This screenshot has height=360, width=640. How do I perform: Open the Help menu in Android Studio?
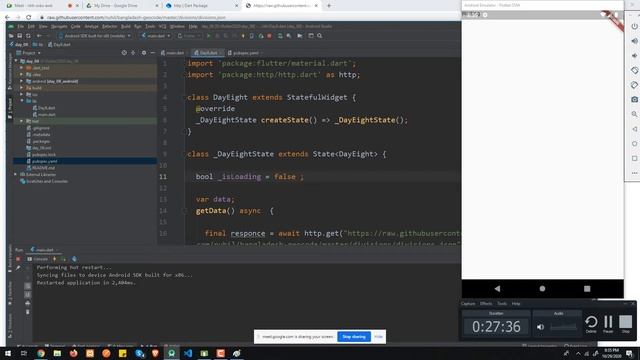coord(193,27)
